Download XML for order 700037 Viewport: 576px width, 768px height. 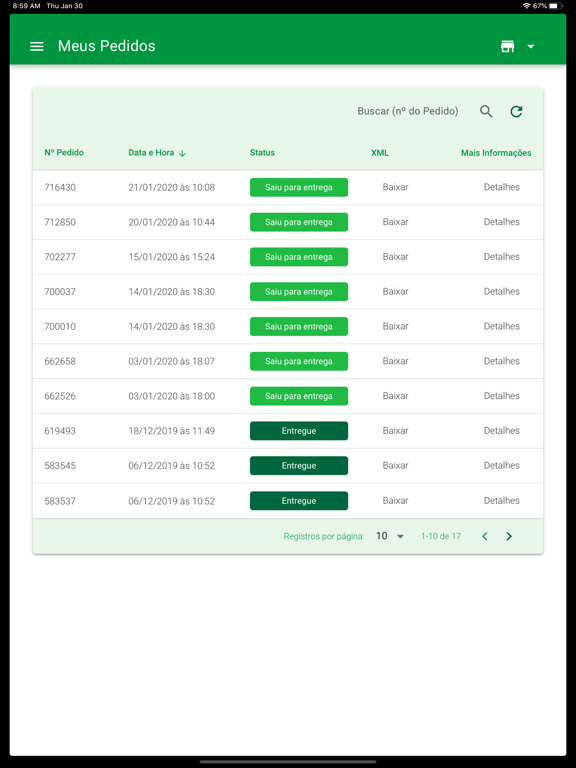tap(395, 291)
